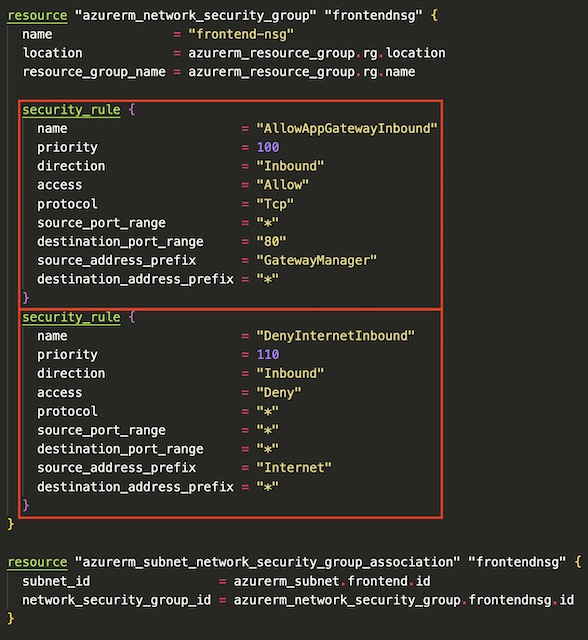The width and height of the screenshot is (588, 640).
Task: Click the subnet_id attribute key
Action: (x=56, y=581)
